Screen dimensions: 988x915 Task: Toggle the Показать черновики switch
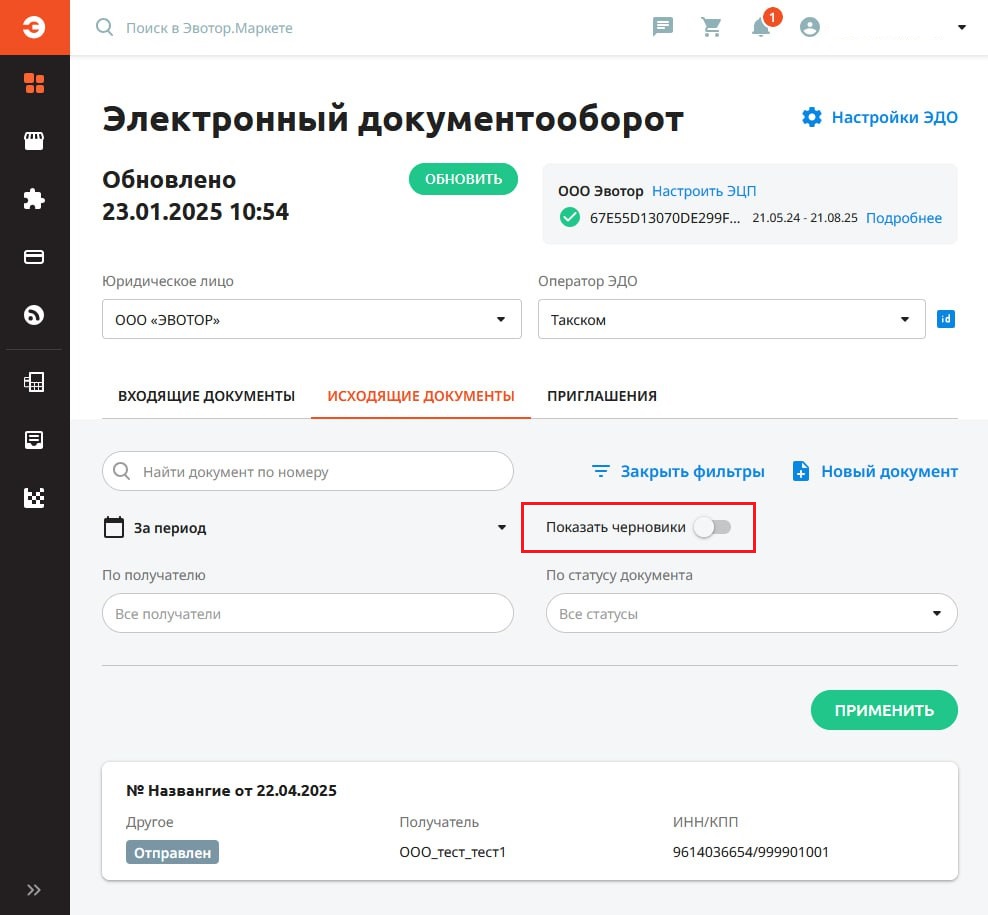tap(713, 527)
